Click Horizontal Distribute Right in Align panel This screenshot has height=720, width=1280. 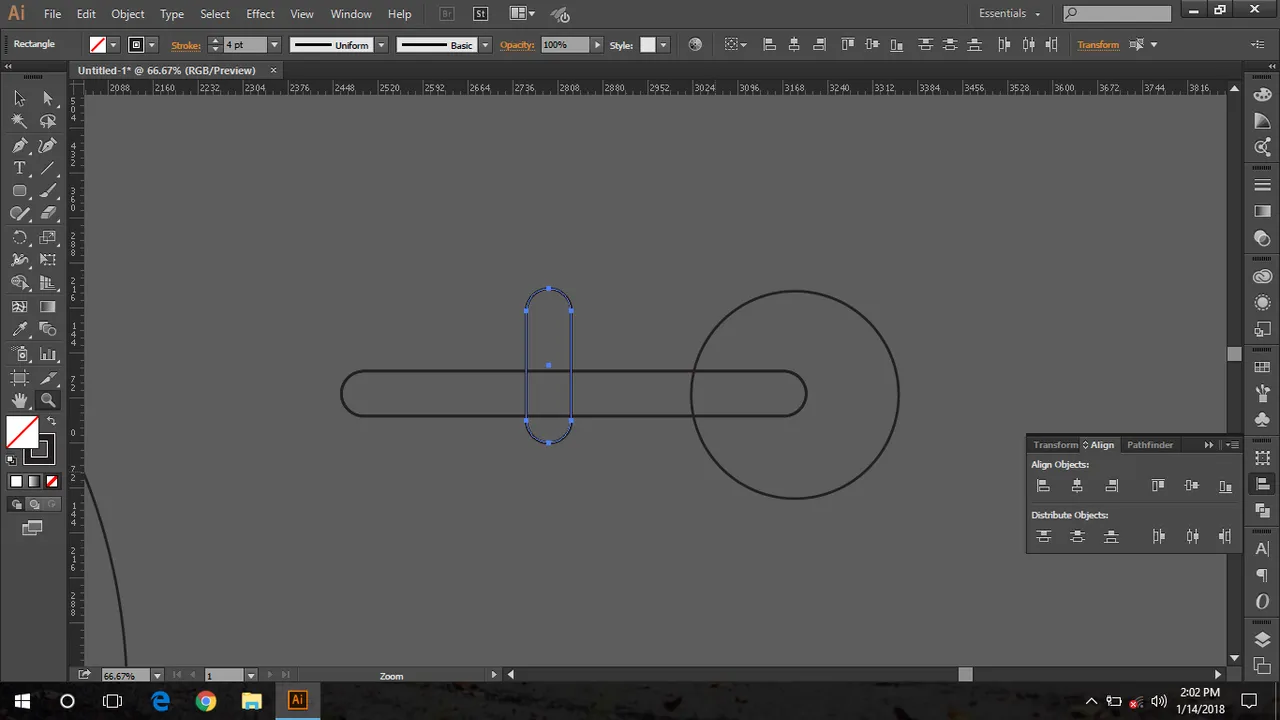(x=1225, y=537)
